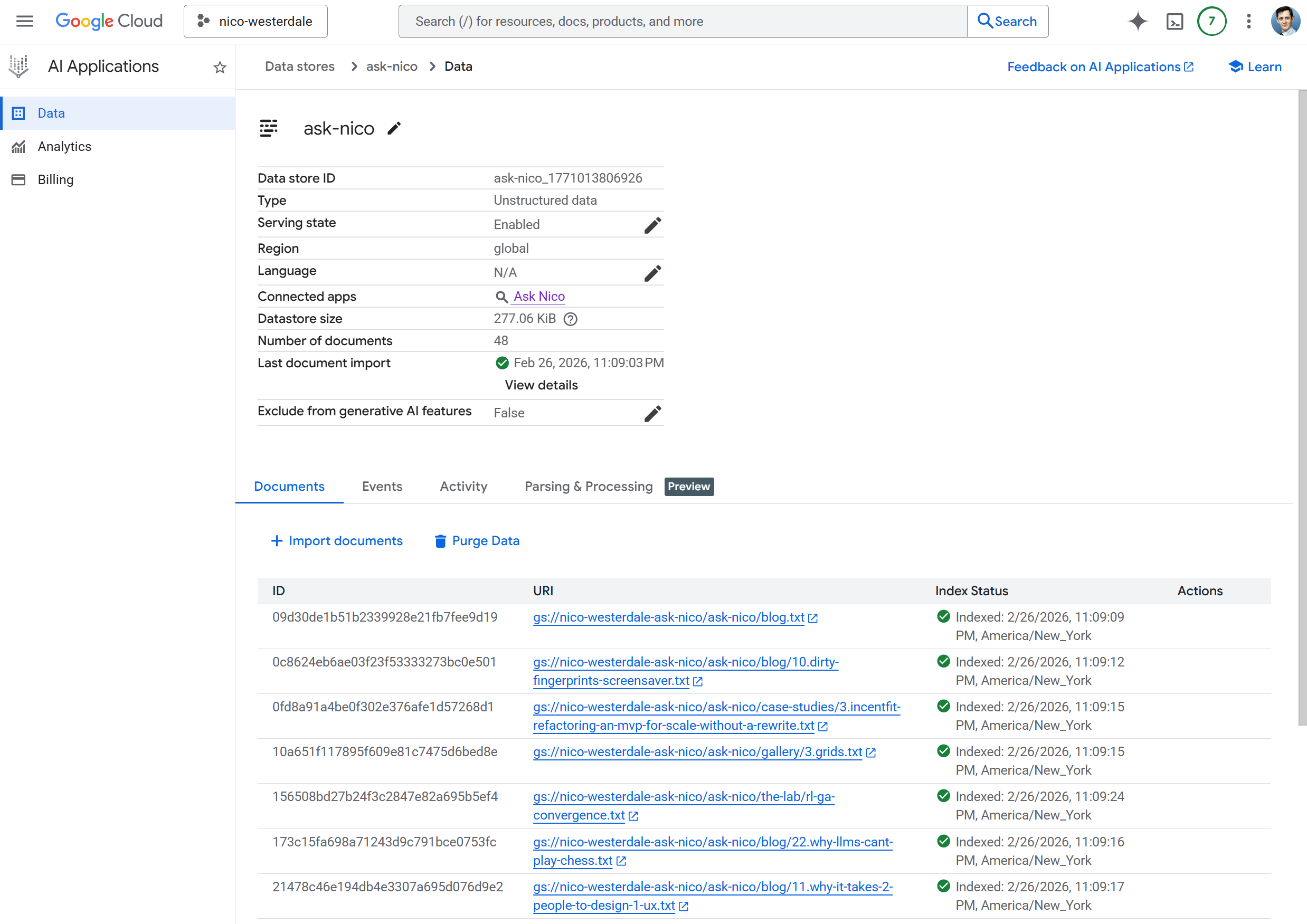Activate Cloud Shell terminal
This screenshot has width=1307, height=924.
[x=1175, y=21]
